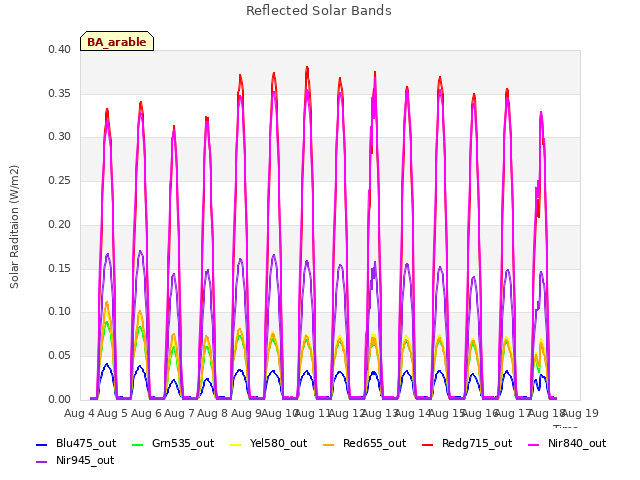Image resolution: width=640 pixels, height=480 pixels.
Task: Select the Red655_out legend label
Action: (375, 443)
